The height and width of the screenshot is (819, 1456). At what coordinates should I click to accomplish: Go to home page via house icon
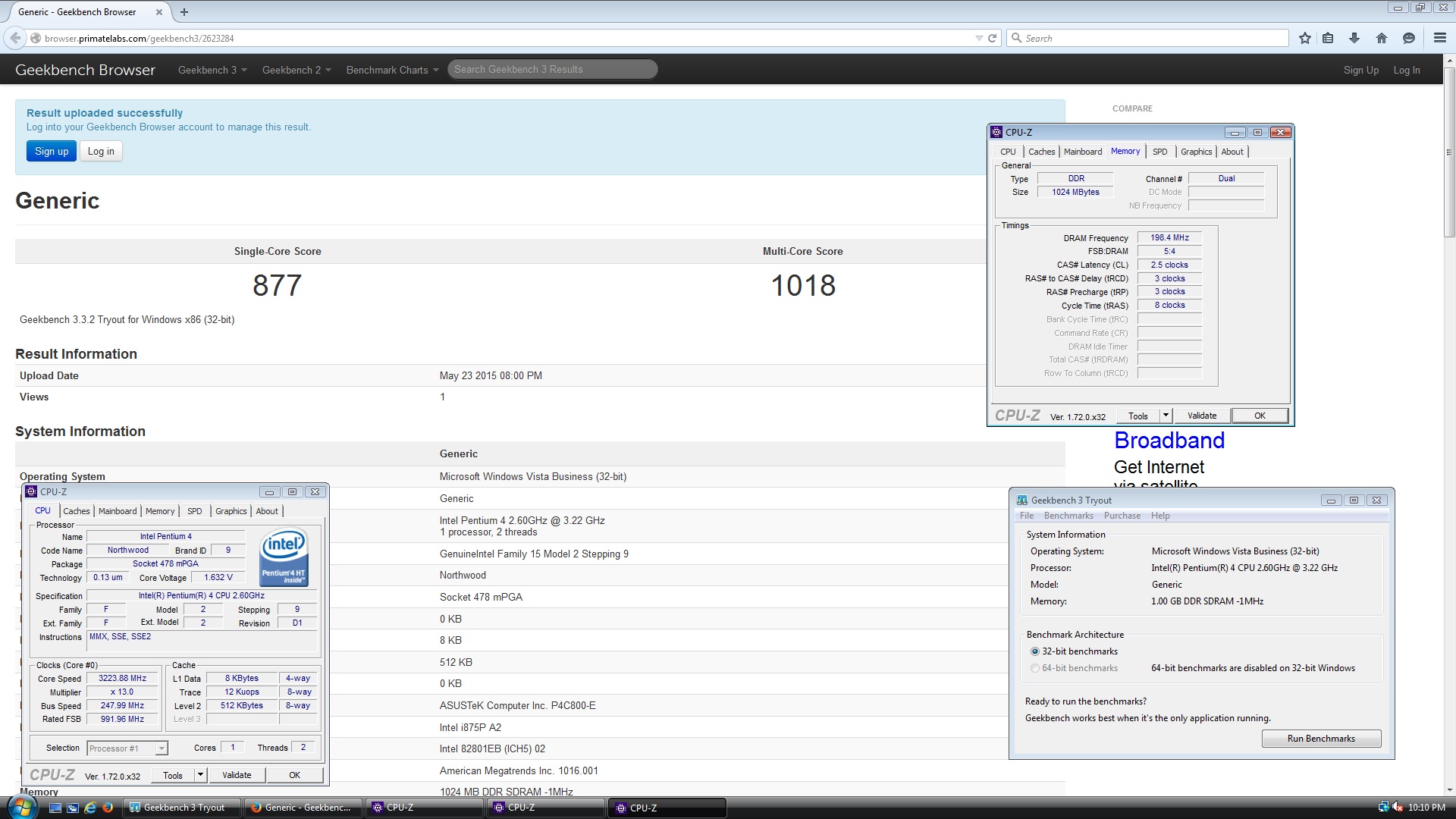tap(1382, 38)
